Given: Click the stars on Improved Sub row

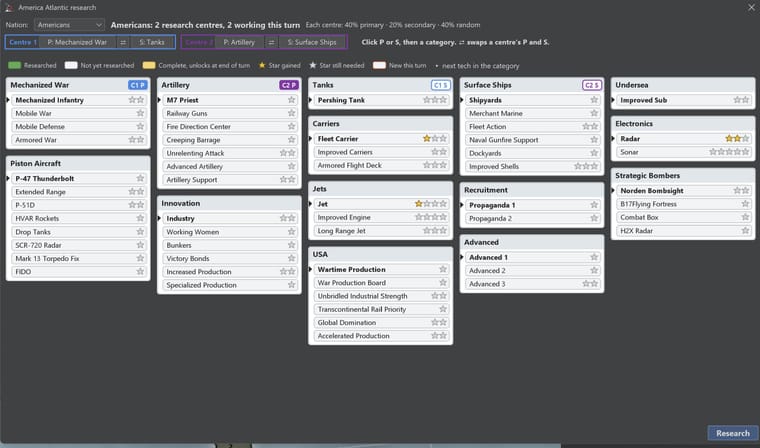Looking at the screenshot, I should [x=742, y=100].
